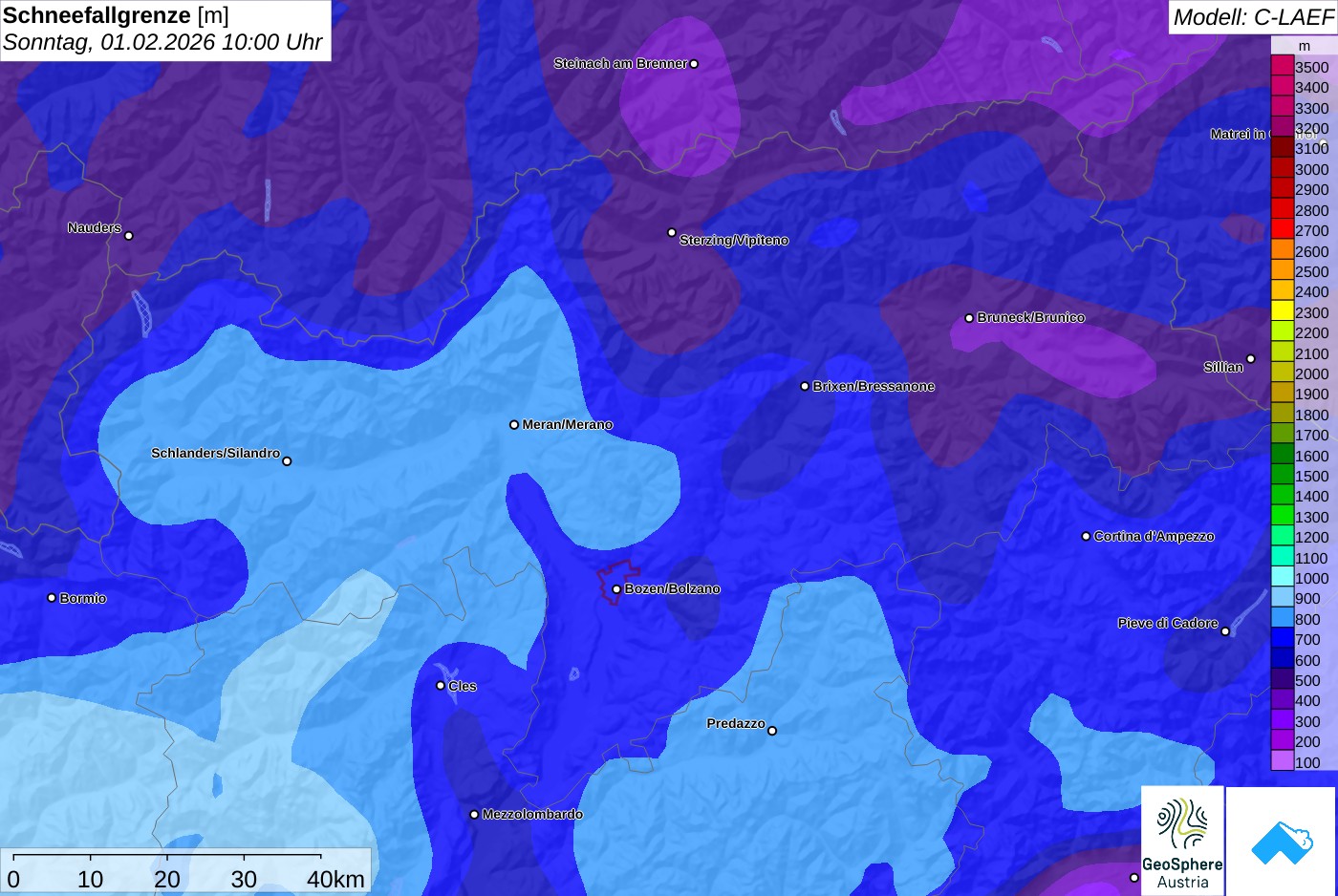Click the Predazzo label text
The width and height of the screenshot is (1338, 896).
[x=736, y=724]
